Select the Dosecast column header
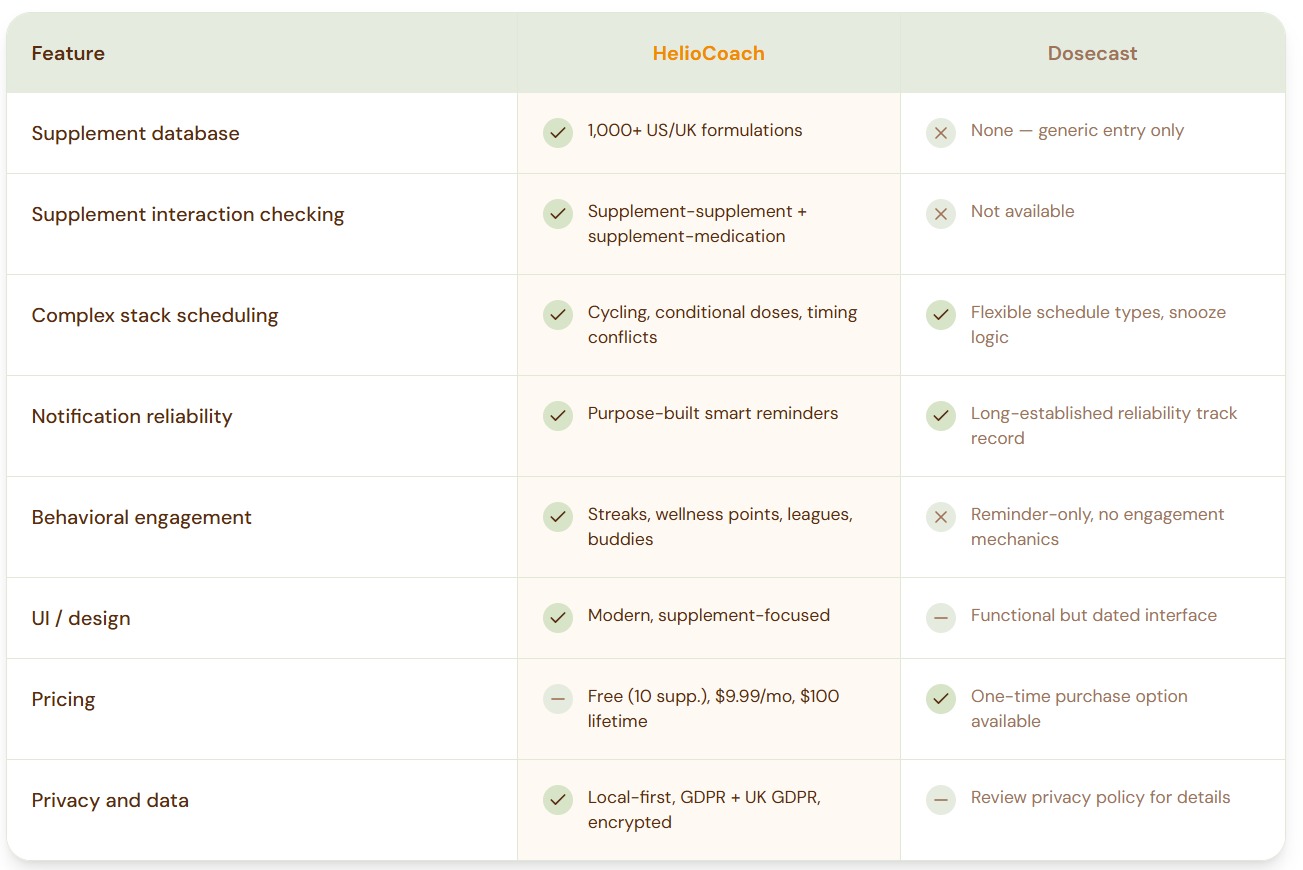The image size is (1303, 870). (1092, 54)
